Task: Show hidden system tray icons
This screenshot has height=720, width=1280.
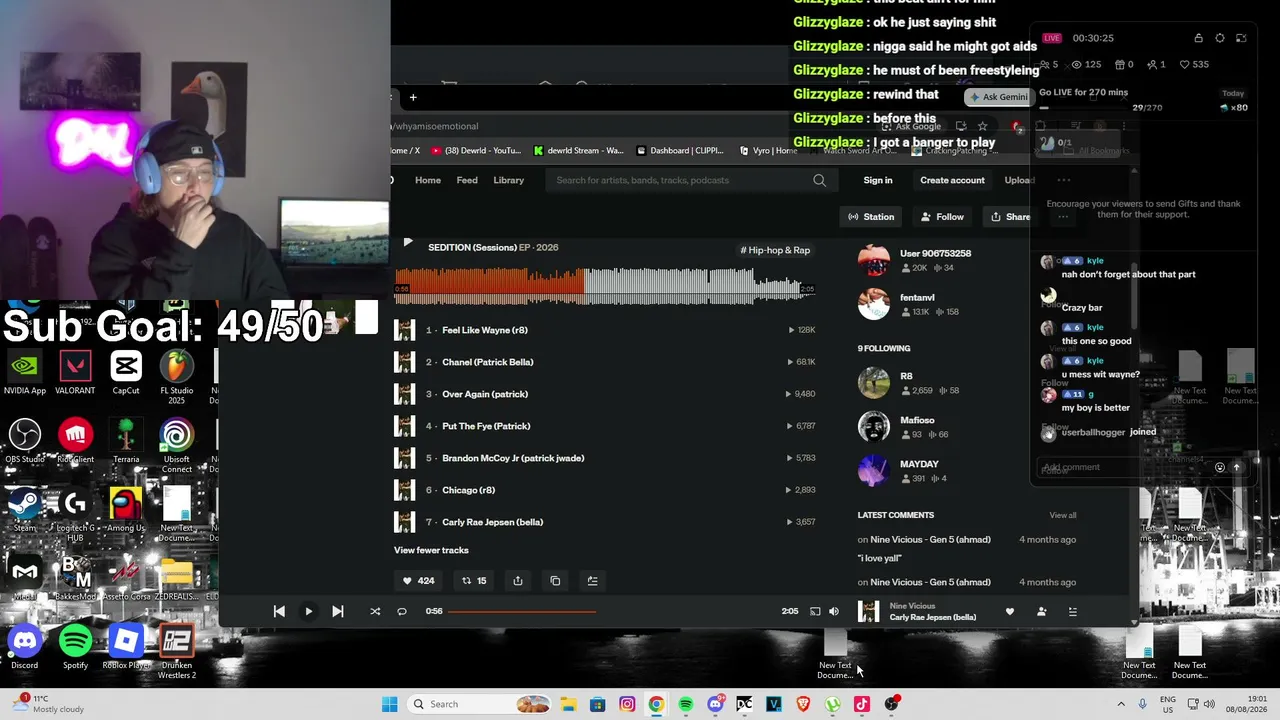Action: tap(1120, 704)
